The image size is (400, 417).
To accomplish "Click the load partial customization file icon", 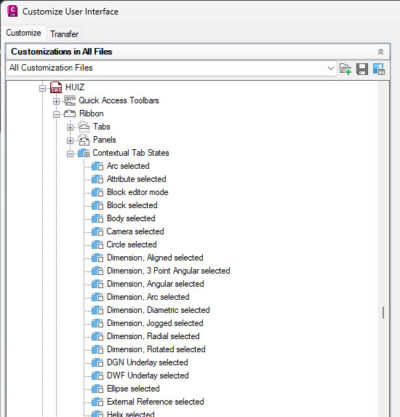I will 345,69.
